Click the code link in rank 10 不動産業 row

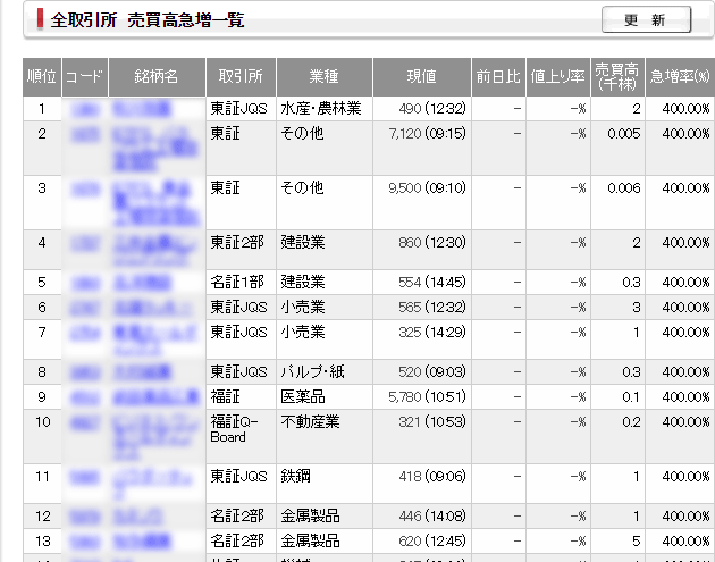[85, 422]
